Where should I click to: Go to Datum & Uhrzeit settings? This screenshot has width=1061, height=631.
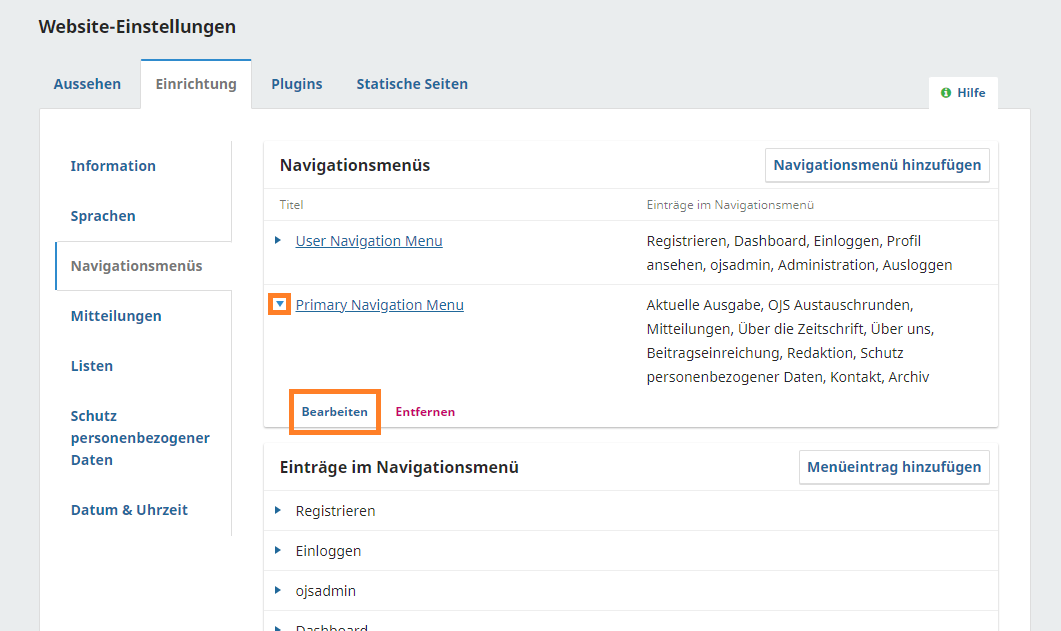tap(129, 510)
